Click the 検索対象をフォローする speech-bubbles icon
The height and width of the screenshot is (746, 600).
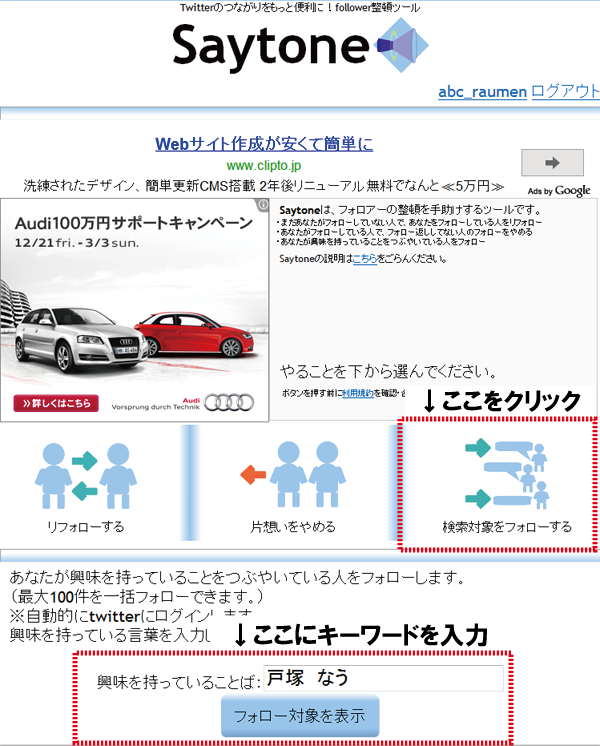tap(507, 474)
